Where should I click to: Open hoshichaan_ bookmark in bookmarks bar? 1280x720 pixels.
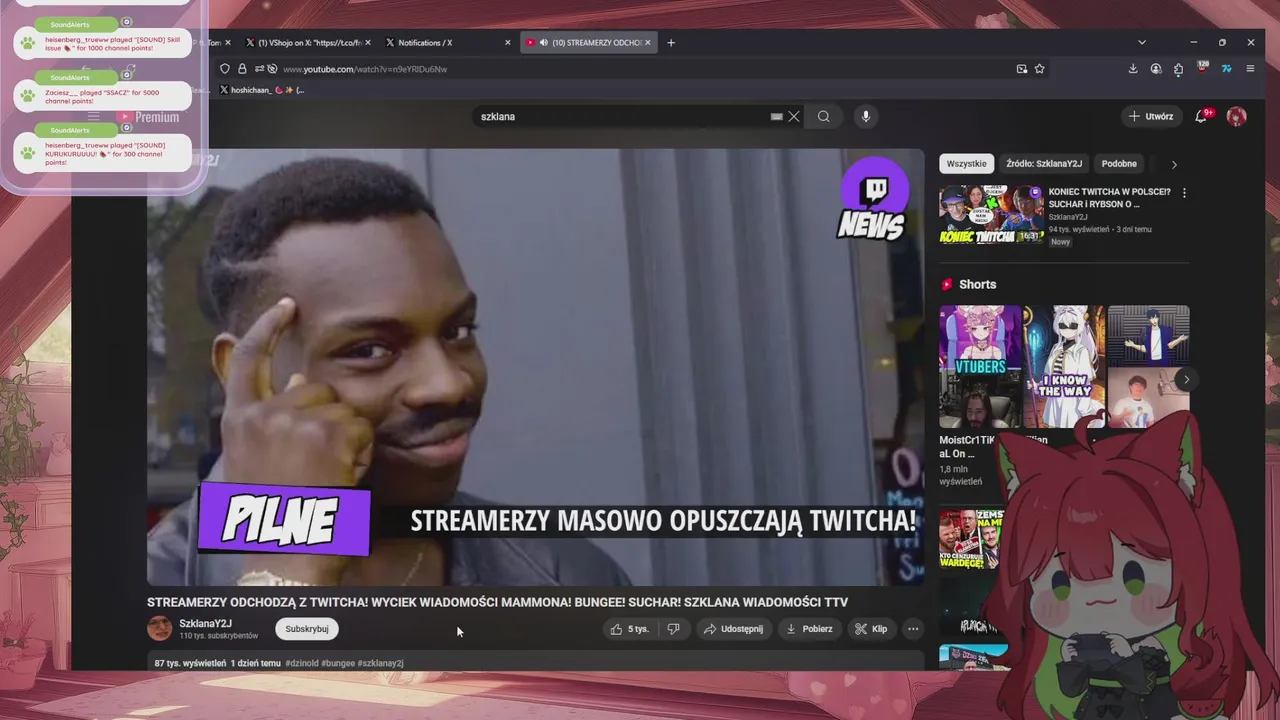pos(261,90)
